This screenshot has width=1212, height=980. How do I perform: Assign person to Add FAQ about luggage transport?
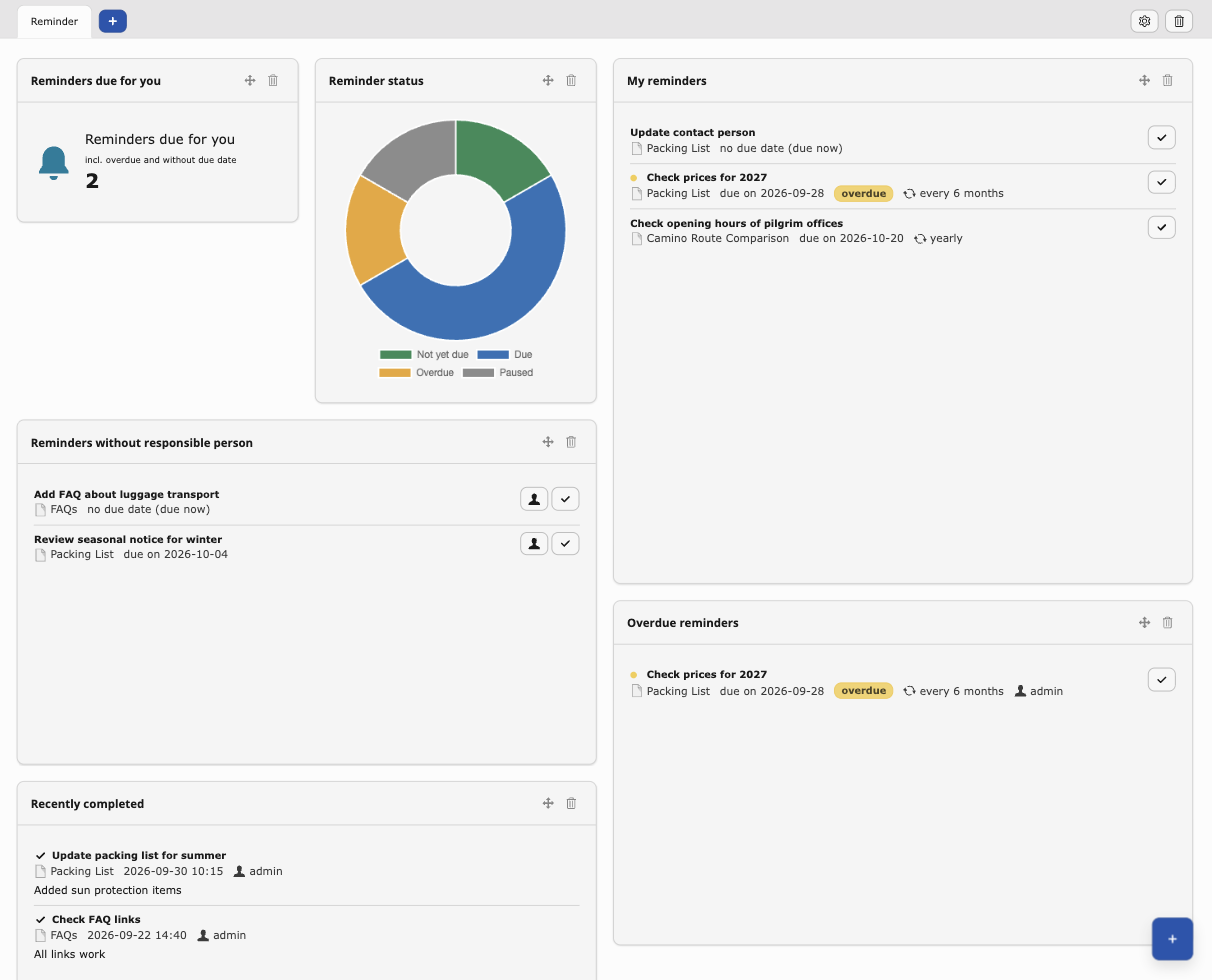tap(534, 499)
